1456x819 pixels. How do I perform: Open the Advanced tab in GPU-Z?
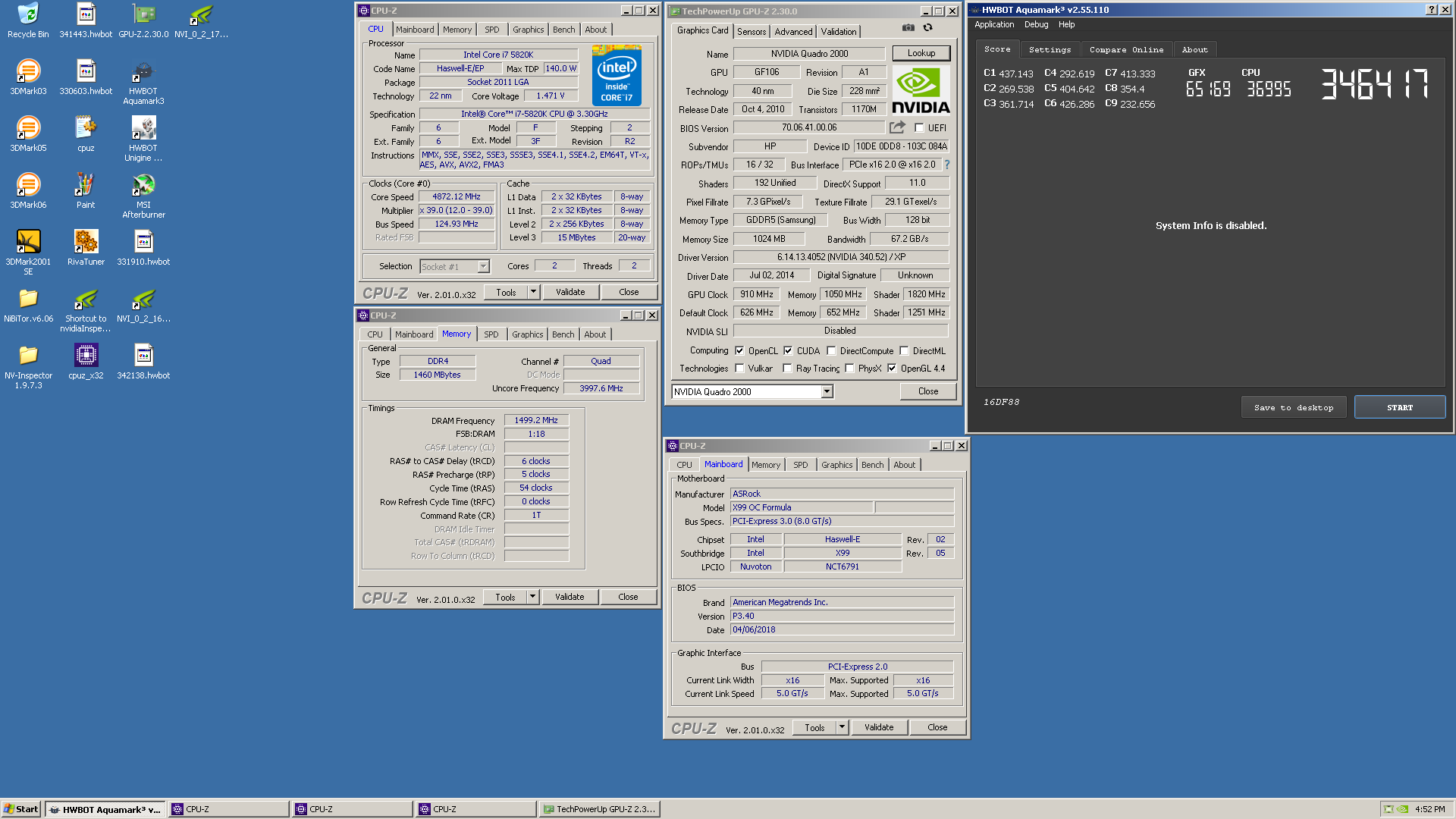(x=793, y=32)
